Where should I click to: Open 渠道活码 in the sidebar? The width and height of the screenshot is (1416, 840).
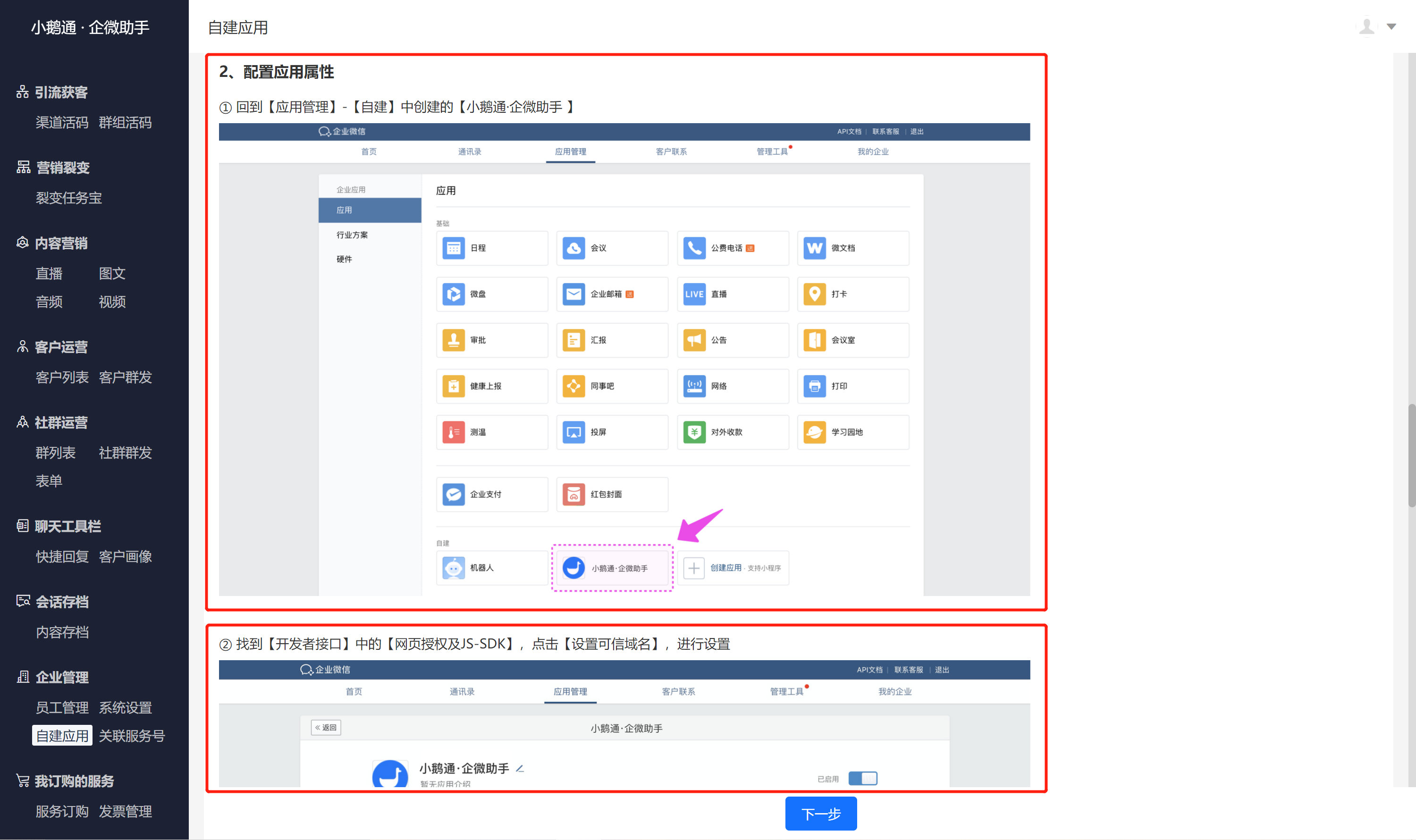coord(62,122)
